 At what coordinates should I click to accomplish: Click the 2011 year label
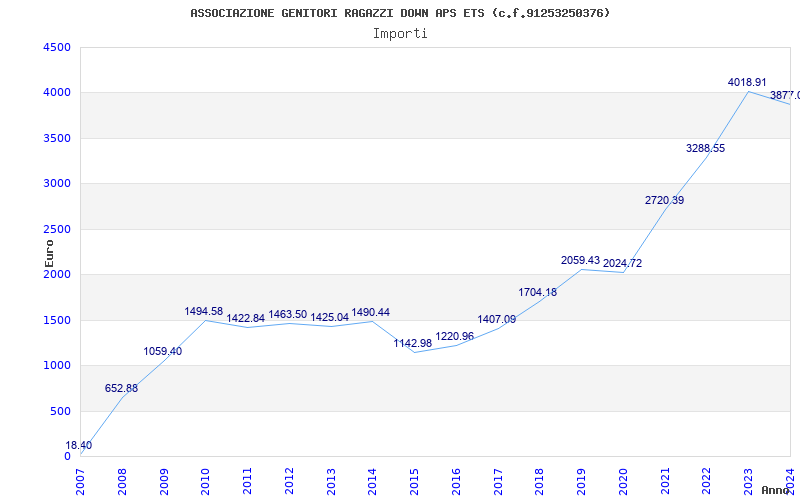(247, 482)
